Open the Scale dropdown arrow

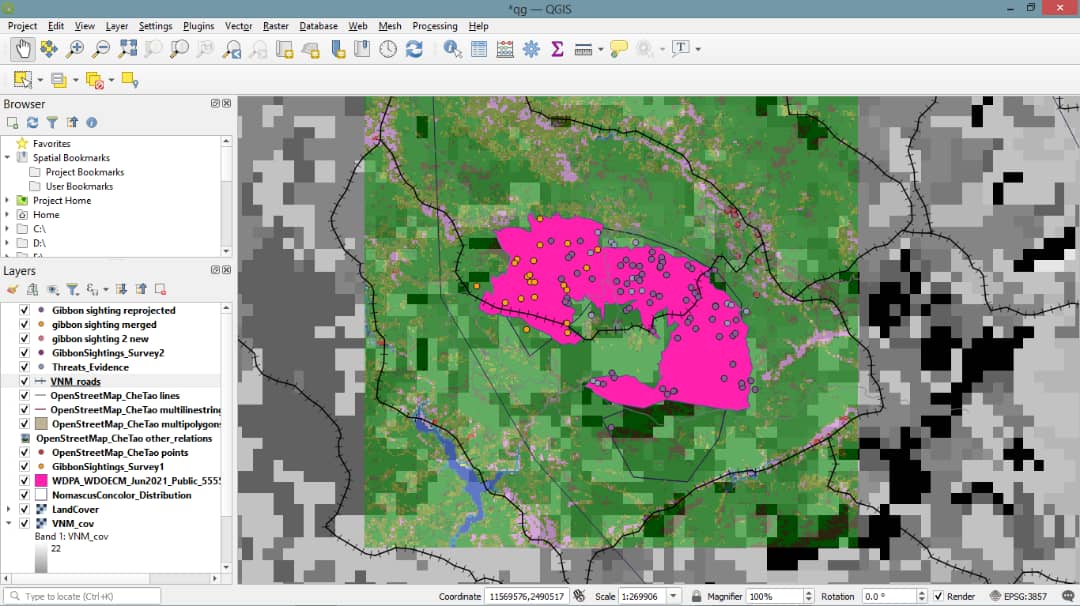[x=674, y=596]
